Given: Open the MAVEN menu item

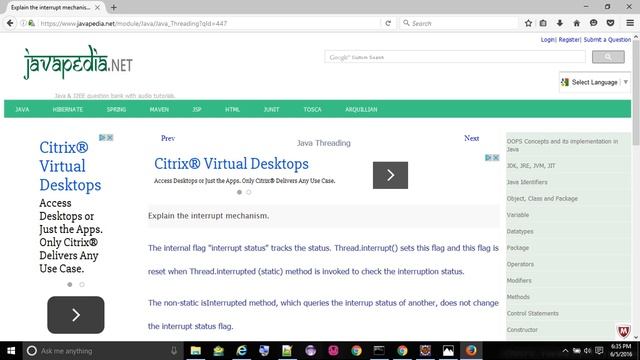Looking at the screenshot, I should [159, 109].
